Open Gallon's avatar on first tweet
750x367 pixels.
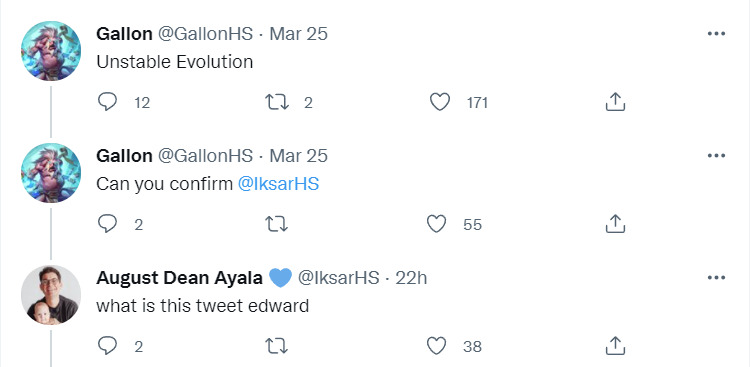click(x=51, y=51)
